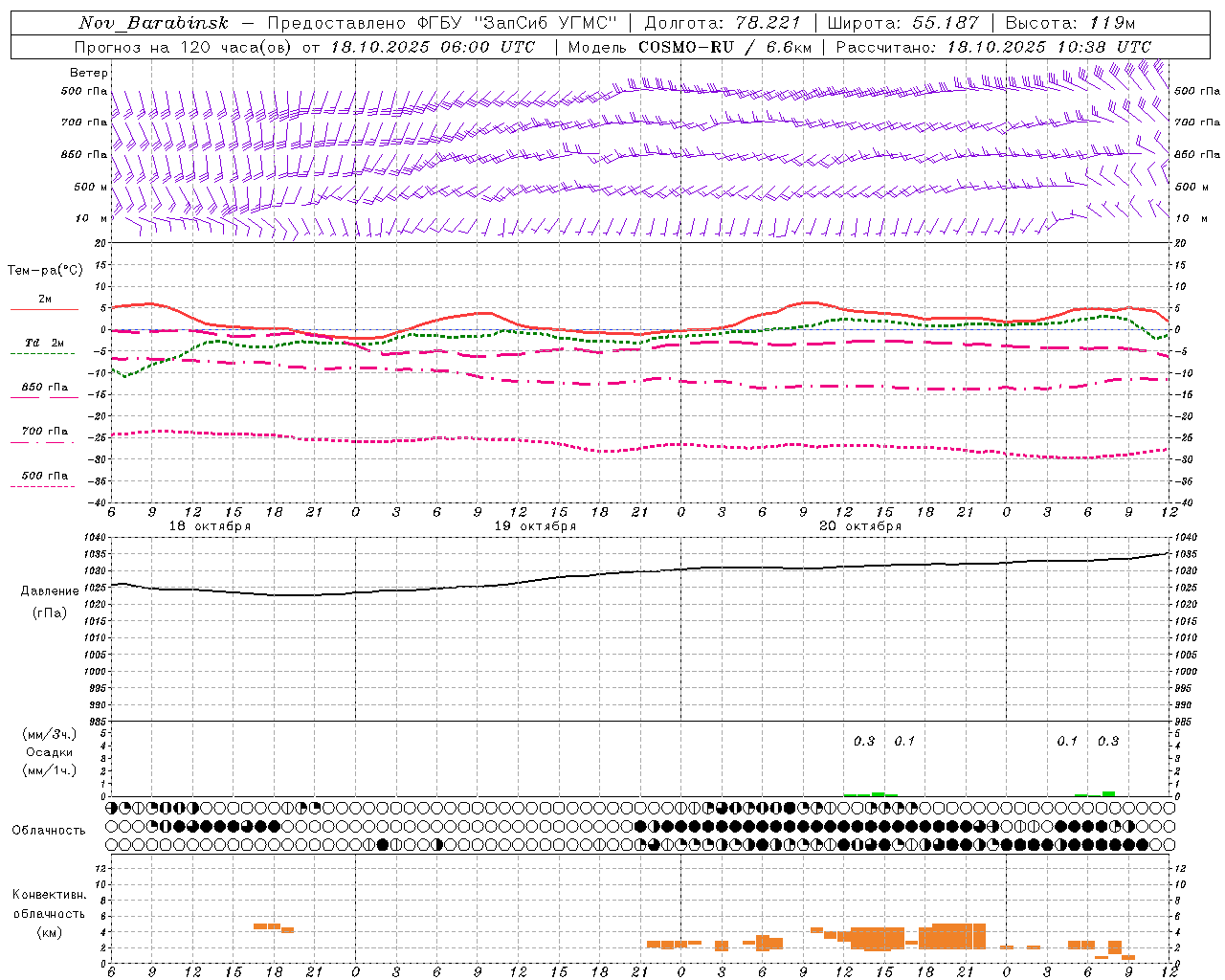Click the Давление pressure panel label

click(x=49, y=591)
